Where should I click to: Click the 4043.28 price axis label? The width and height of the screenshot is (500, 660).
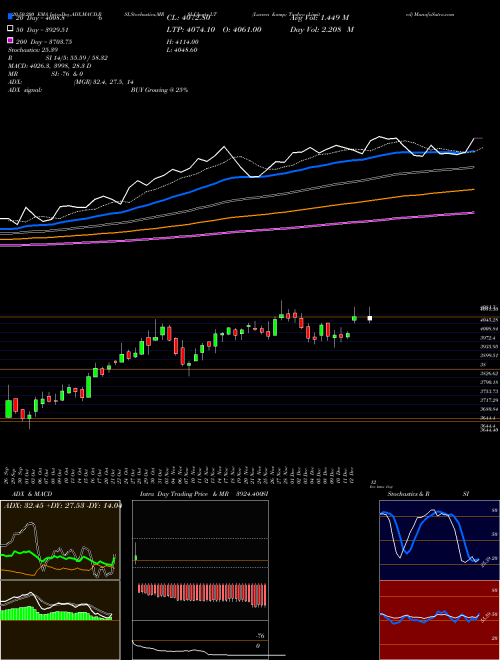click(x=489, y=320)
